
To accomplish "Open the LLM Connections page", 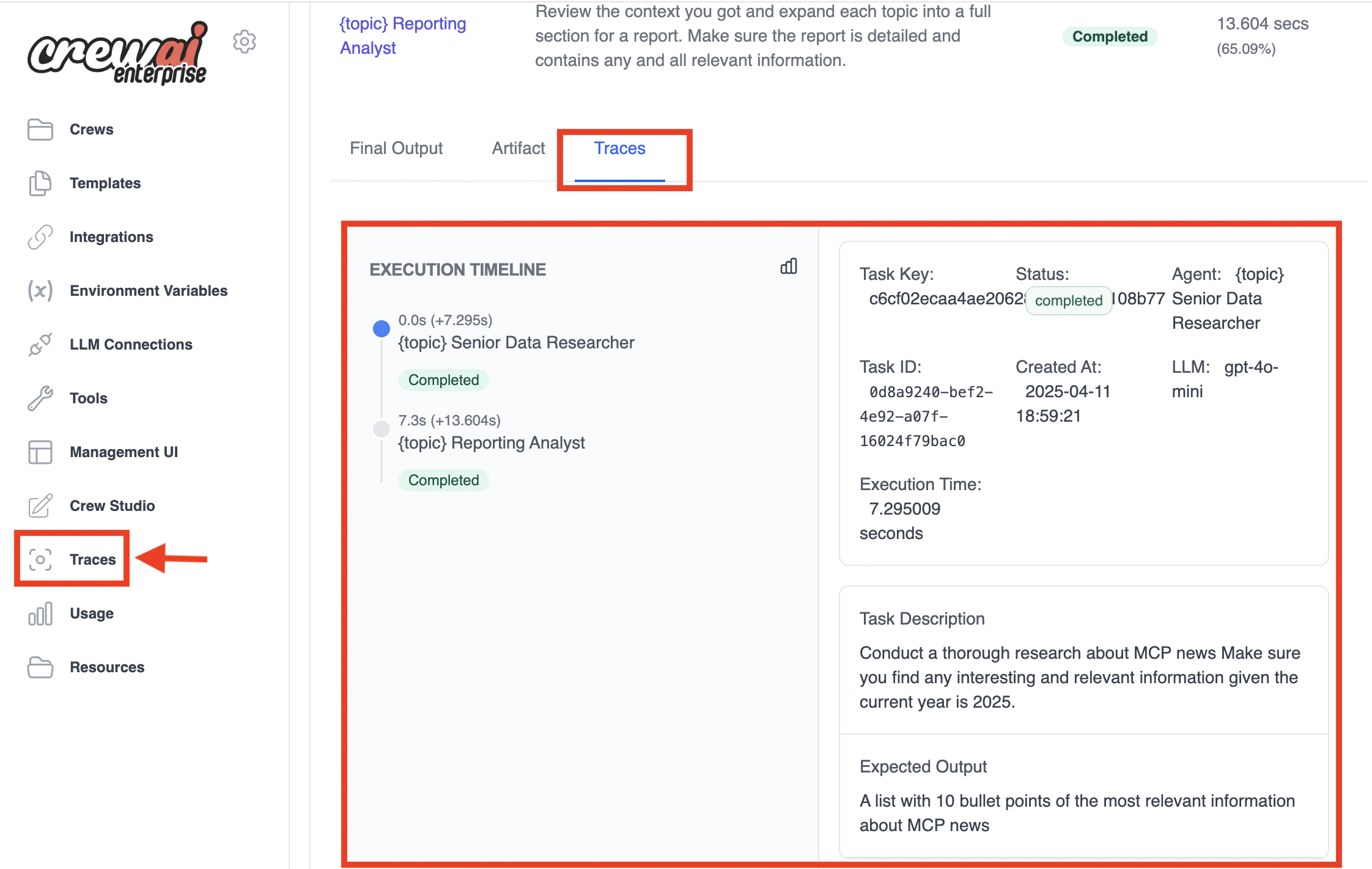I will (131, 344).
